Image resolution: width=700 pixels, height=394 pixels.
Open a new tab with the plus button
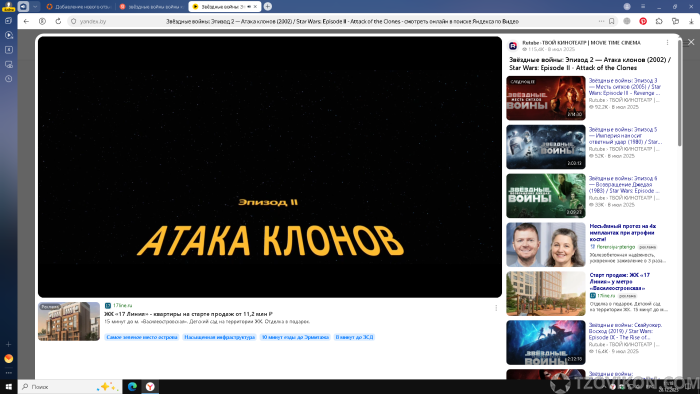[x=267, y=6]
